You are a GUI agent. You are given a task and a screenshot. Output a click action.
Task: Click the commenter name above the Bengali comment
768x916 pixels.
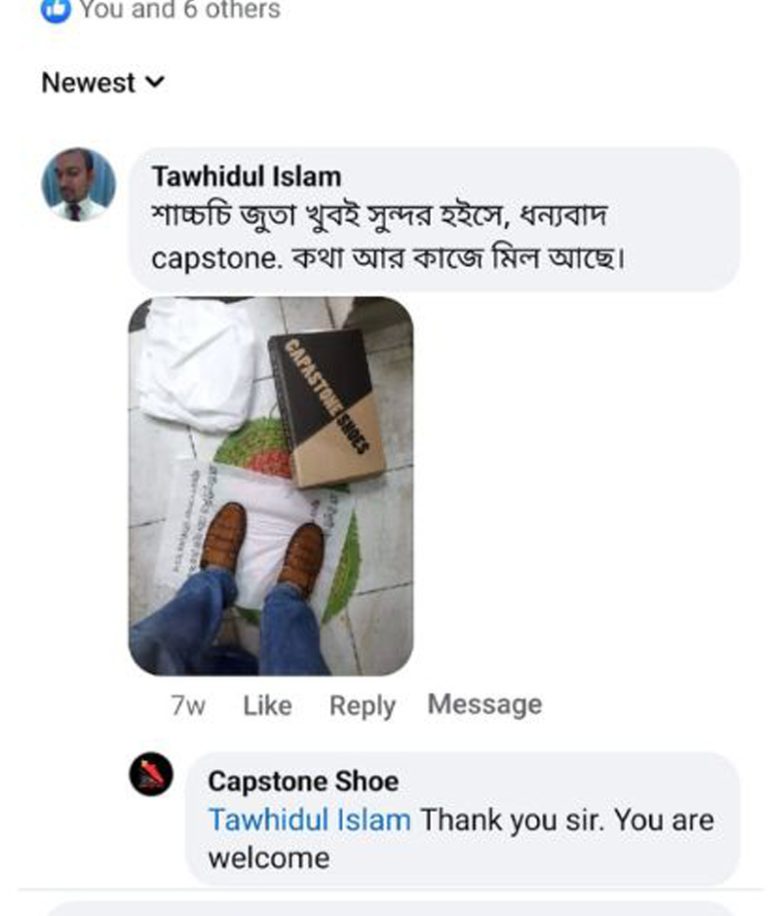point(246,177)
